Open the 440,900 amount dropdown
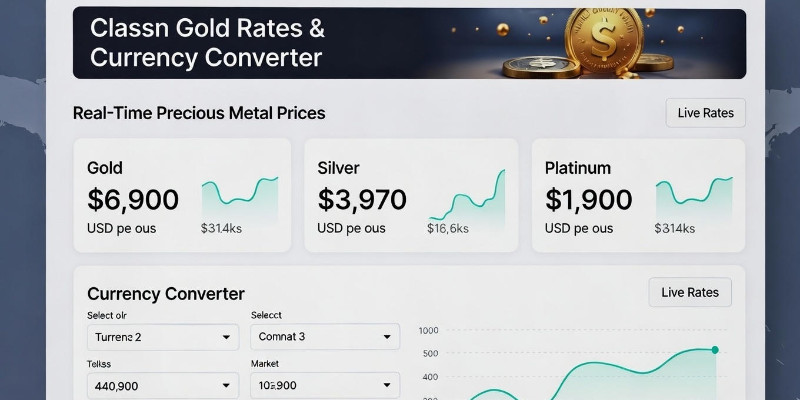 pyautogui.click(x=164, y=386)
